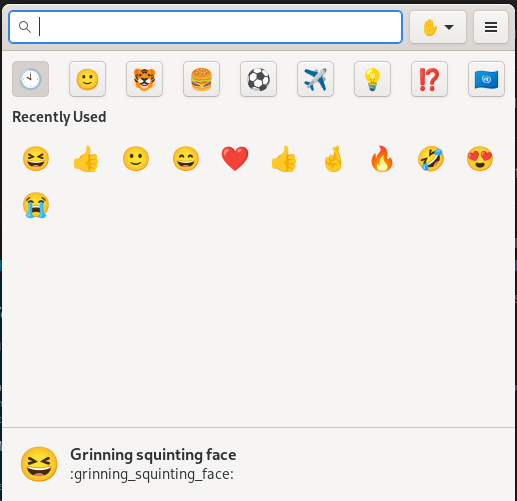Switch to the soccer ball activities category
The image size is (517, 501).
[x=259, y=79]
